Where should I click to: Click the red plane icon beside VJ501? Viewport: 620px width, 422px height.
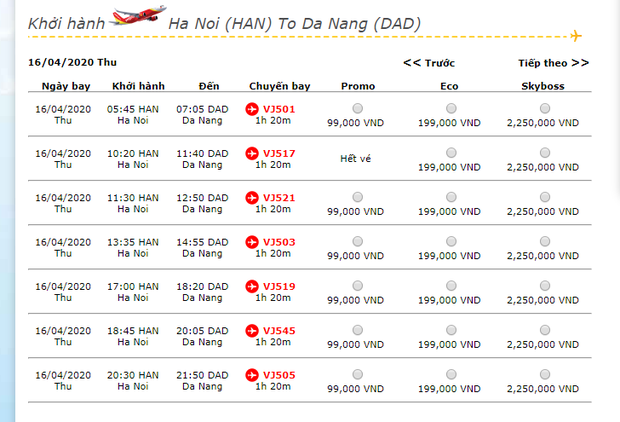252,108
